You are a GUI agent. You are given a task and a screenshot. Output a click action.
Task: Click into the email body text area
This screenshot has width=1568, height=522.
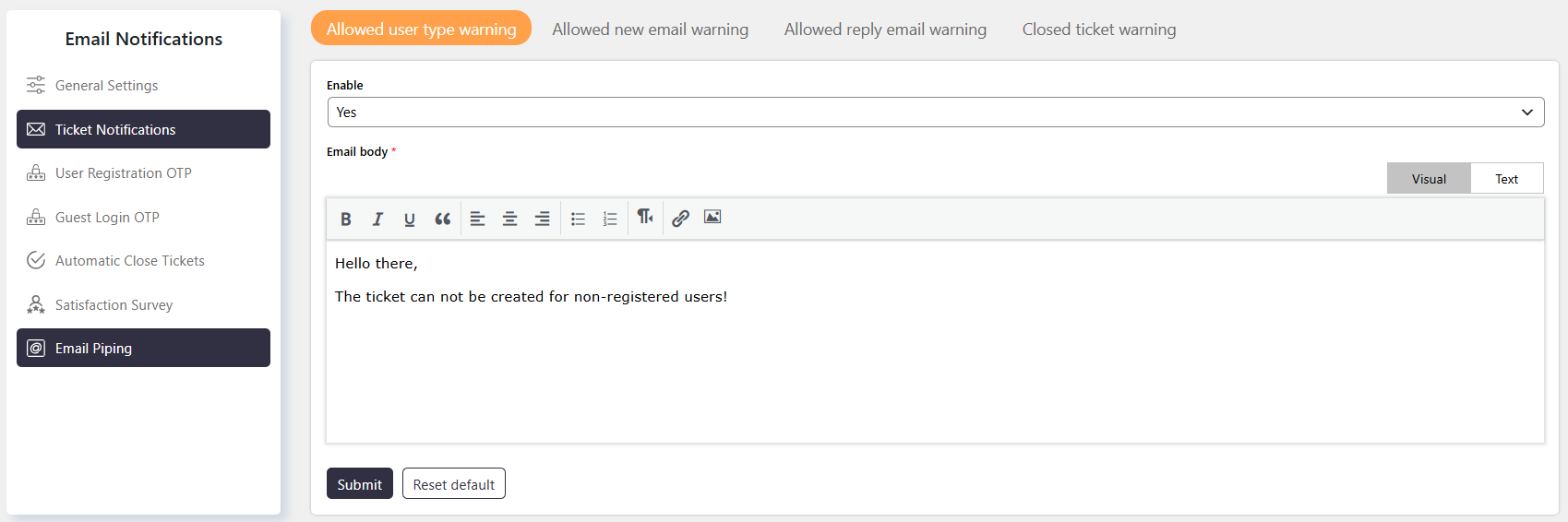pyautogui.click(x=935, y=342)
